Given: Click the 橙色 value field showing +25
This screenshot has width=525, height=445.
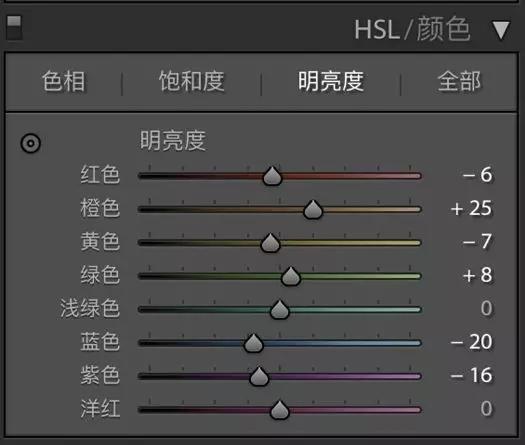Looking at the screenshot, I should coord(471,208).
